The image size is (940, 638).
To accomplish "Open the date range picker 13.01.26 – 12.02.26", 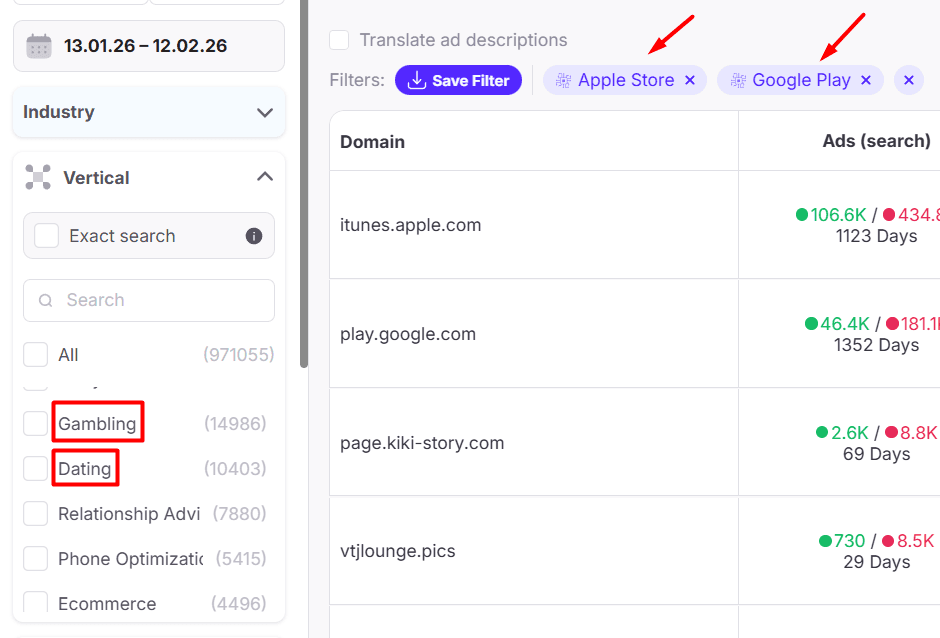I will (x=149, y=46).
